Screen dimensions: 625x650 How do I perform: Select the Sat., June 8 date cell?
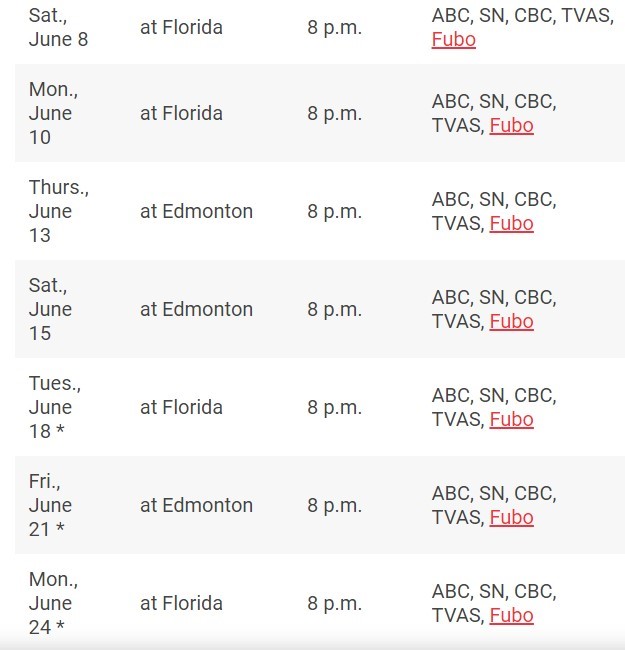58,27
